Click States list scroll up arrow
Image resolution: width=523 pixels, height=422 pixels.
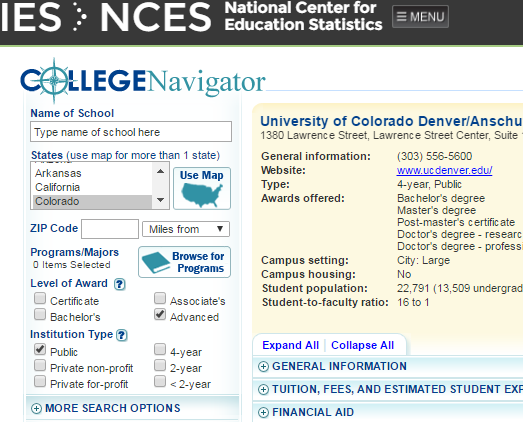(160, 171)
